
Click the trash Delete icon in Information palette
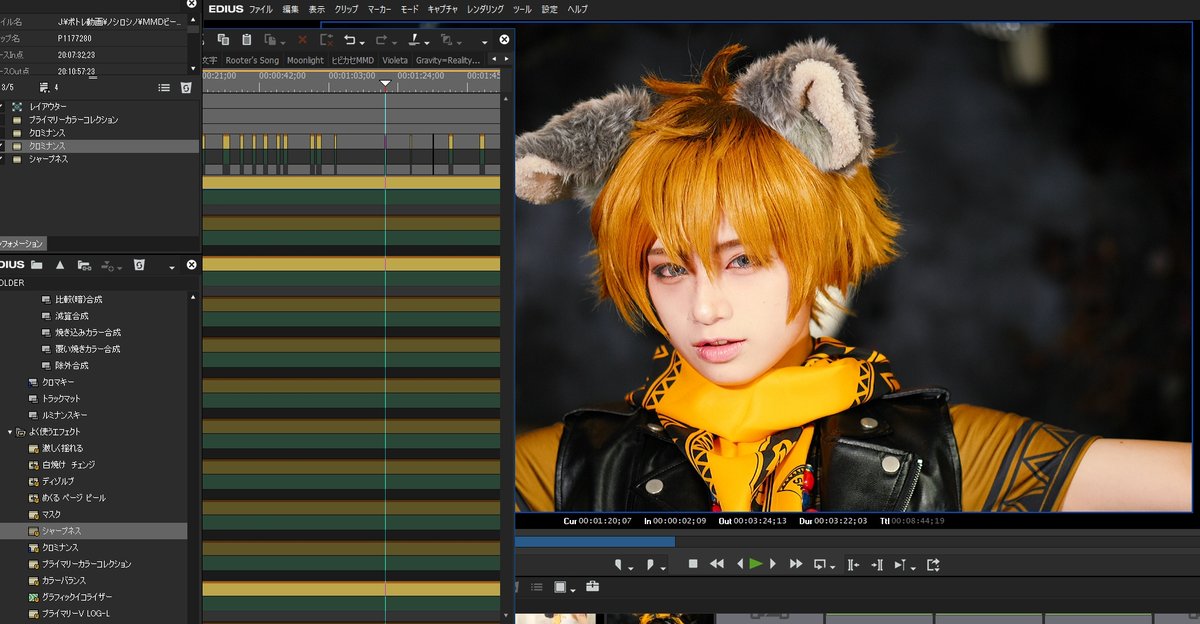point(185,88)
